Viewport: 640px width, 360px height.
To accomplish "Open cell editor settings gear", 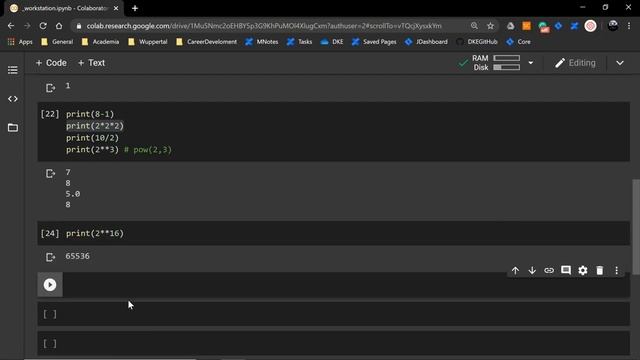I will click(583, 270).
